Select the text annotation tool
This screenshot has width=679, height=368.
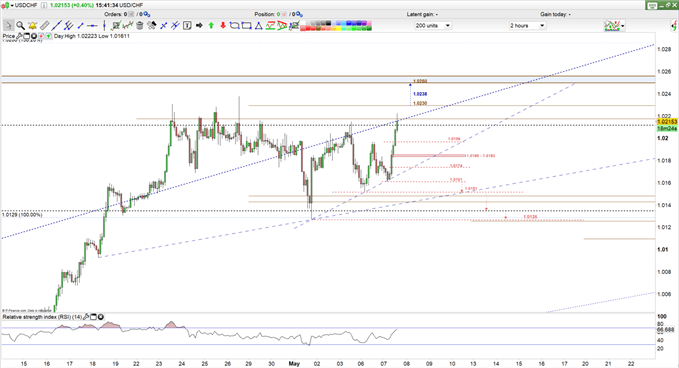[187, 26]
